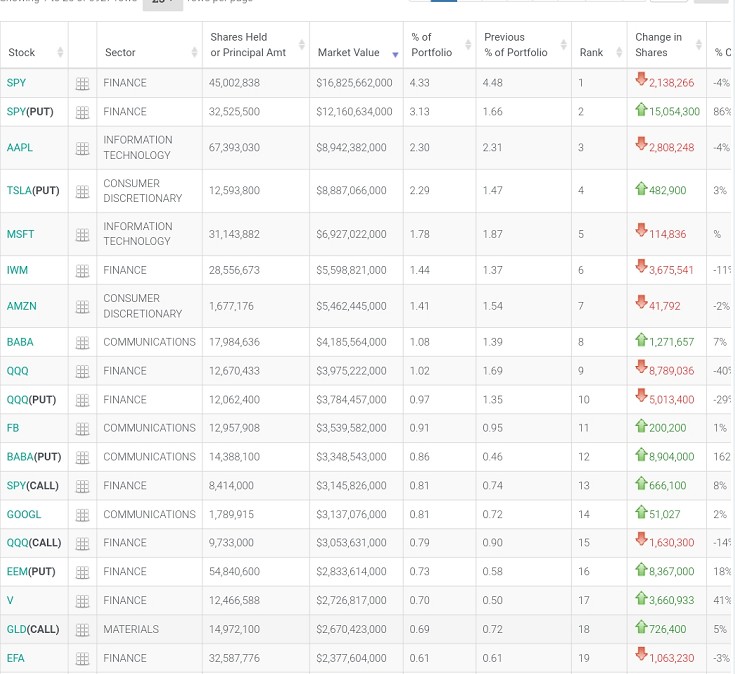The image size is (735, 674).
Task: Open grid icon in QQQ(CALL) row
Action: coord(82,544)
